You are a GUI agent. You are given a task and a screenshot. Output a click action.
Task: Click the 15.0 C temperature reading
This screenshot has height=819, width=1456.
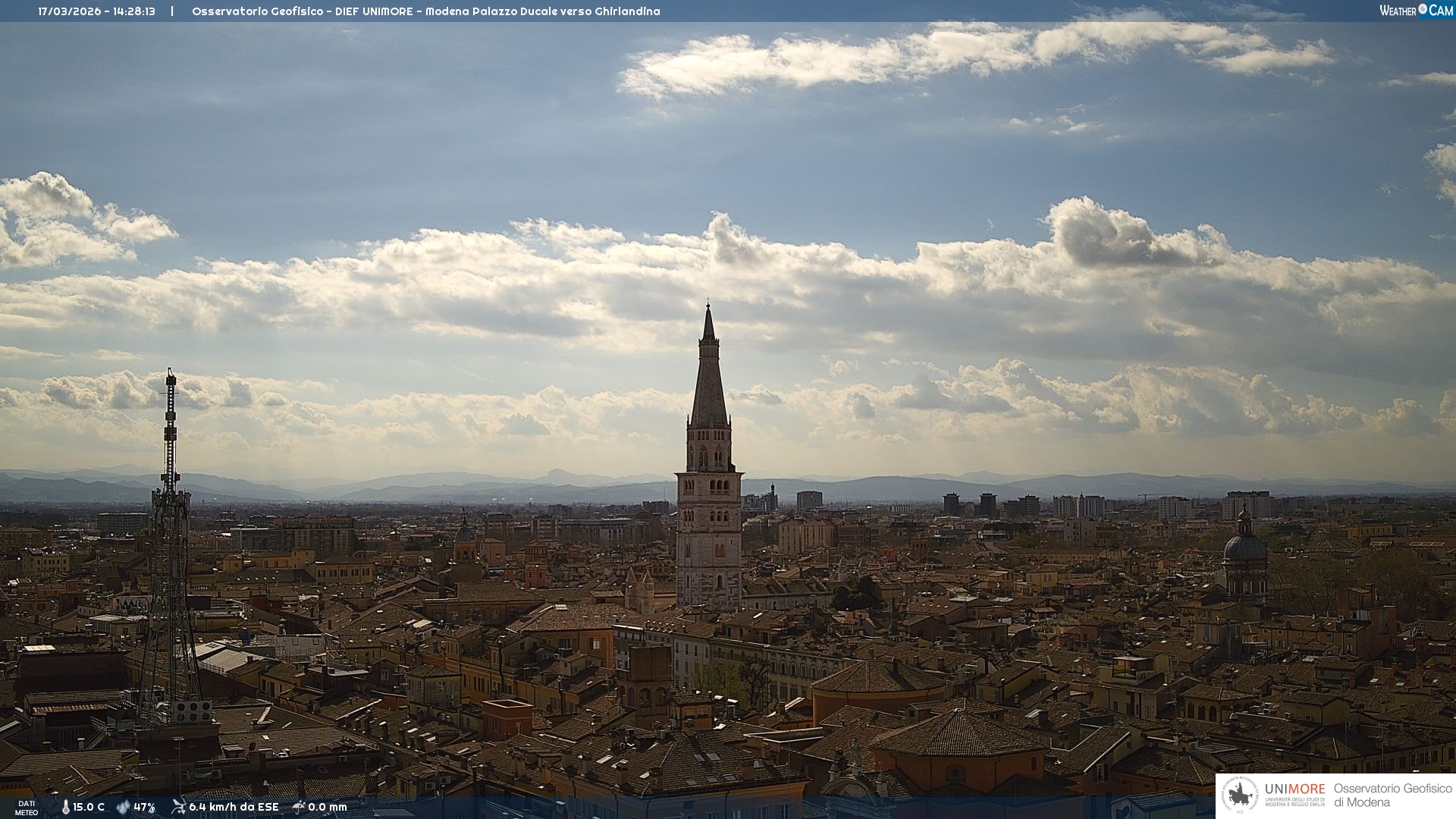[89, 808]
